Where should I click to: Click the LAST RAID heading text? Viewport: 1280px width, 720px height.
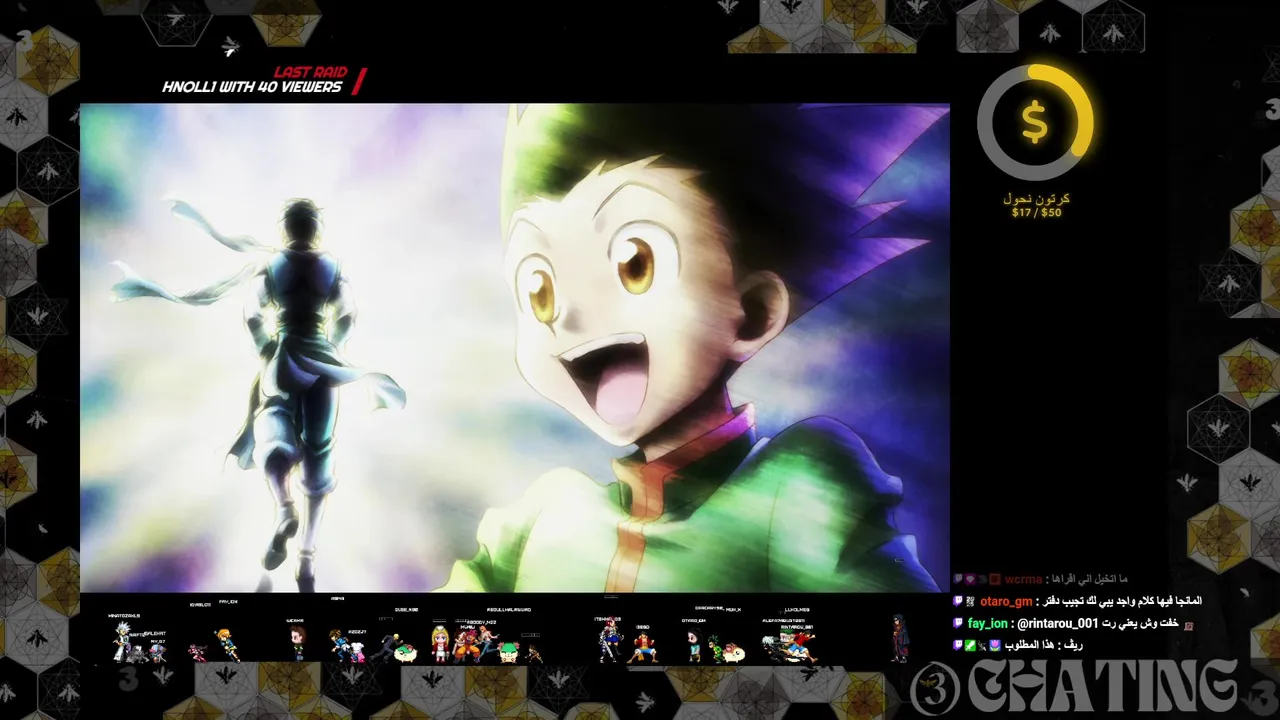tap(311, 72)
